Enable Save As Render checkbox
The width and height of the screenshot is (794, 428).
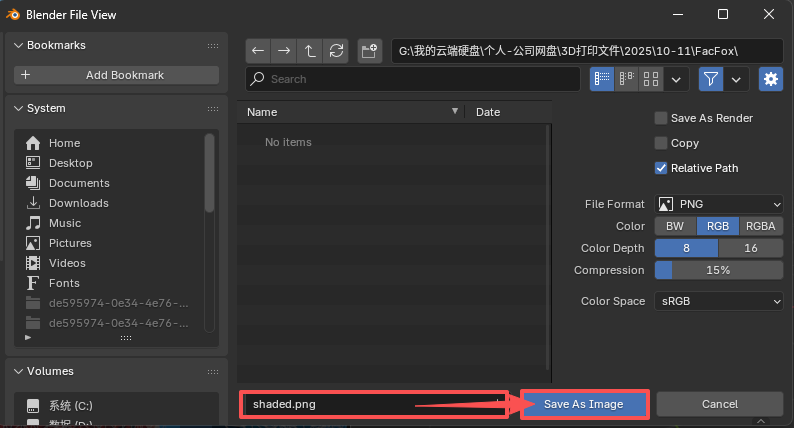[661, 118]
